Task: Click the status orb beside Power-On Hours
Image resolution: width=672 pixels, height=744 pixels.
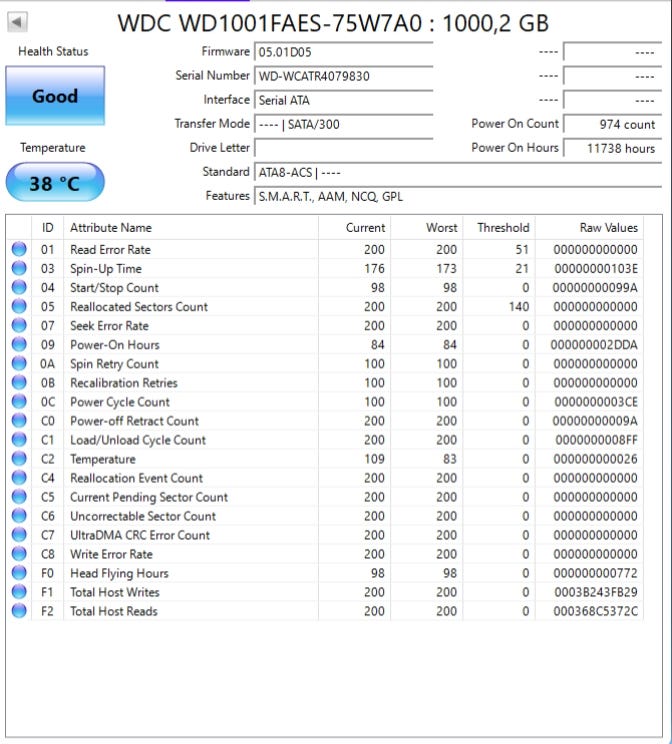Action: [19, 344]
